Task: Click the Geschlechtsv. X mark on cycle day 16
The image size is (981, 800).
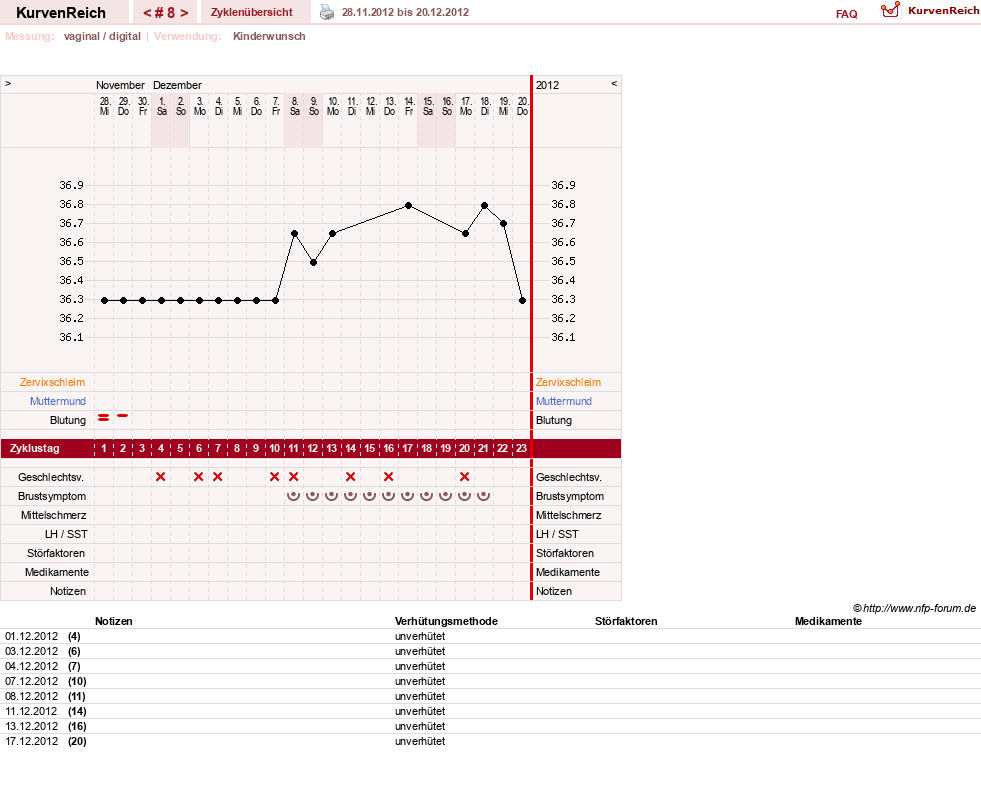Action: 389,477
